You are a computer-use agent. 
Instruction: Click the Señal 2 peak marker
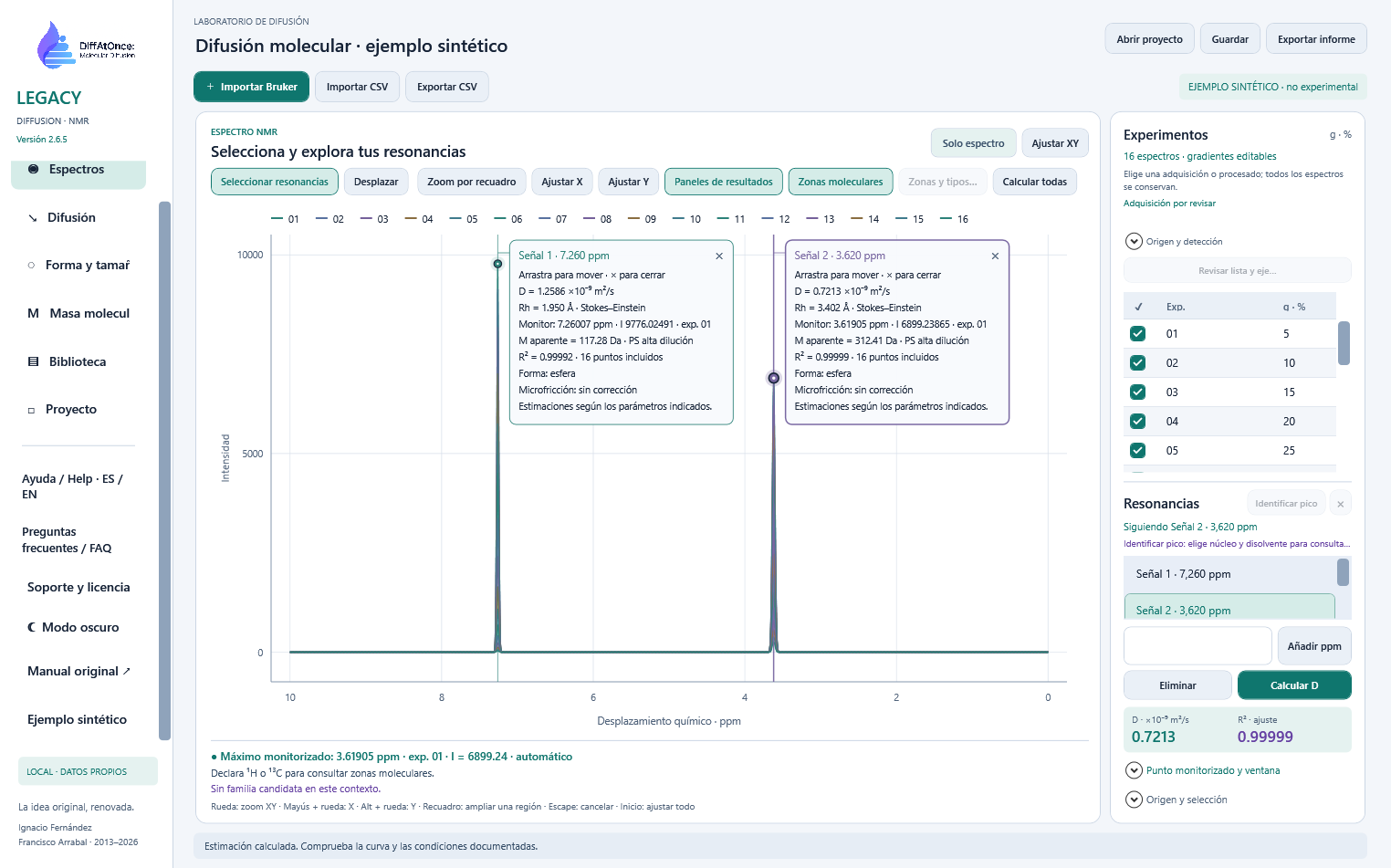(x=774, y=378)
